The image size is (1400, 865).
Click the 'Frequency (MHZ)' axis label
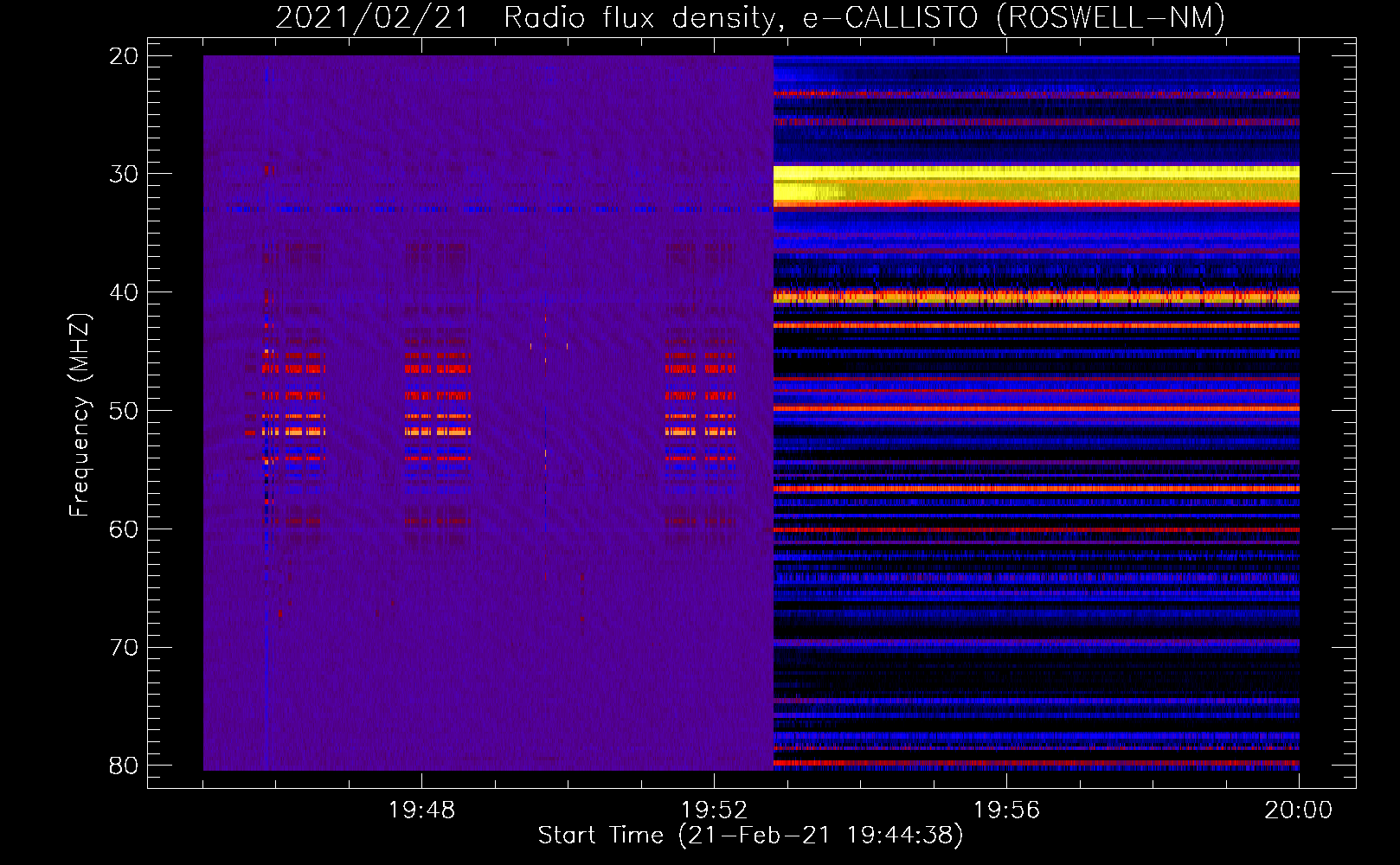click(80, 415)
